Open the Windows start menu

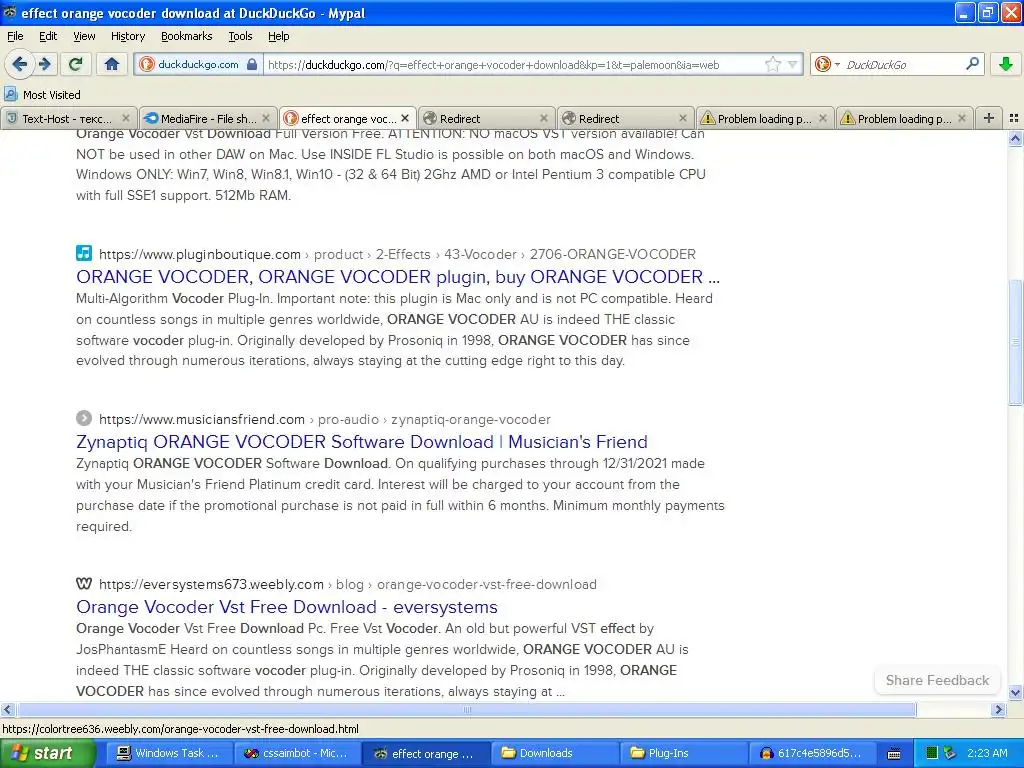(47, 753)
